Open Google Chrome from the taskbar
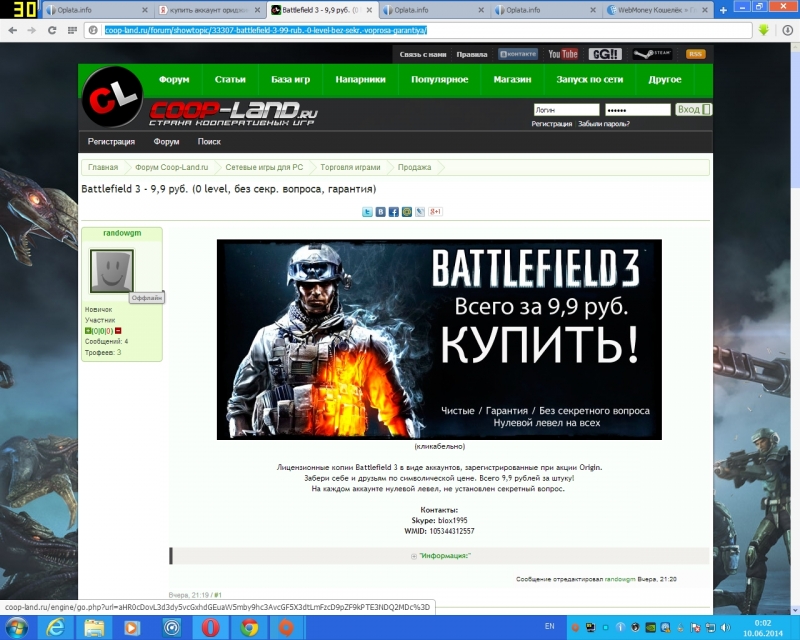 [249, 627]
